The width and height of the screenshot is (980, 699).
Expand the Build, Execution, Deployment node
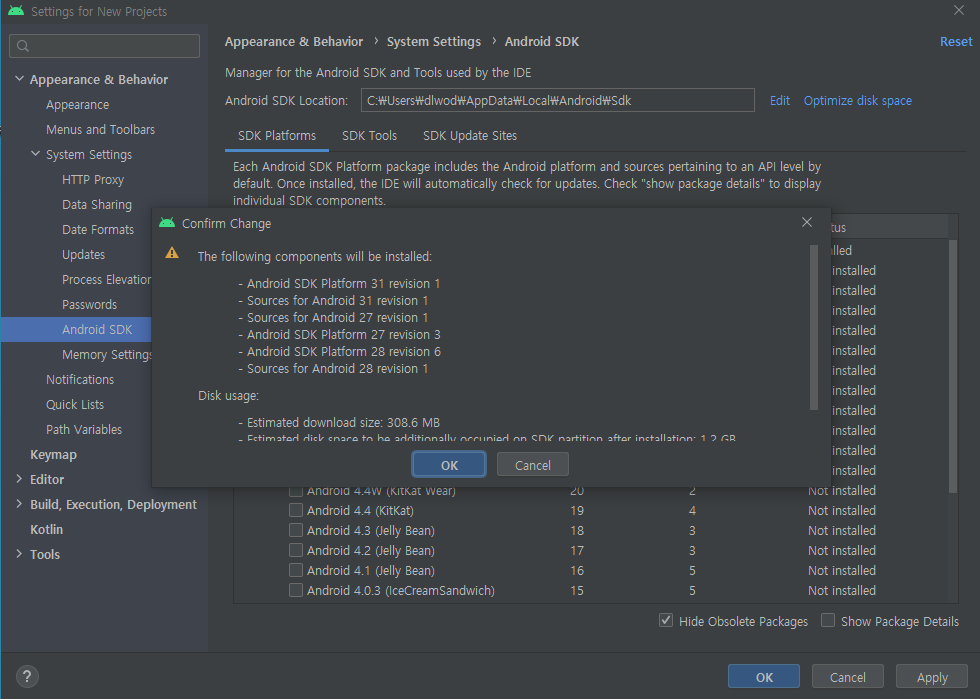tap(19, 504)
